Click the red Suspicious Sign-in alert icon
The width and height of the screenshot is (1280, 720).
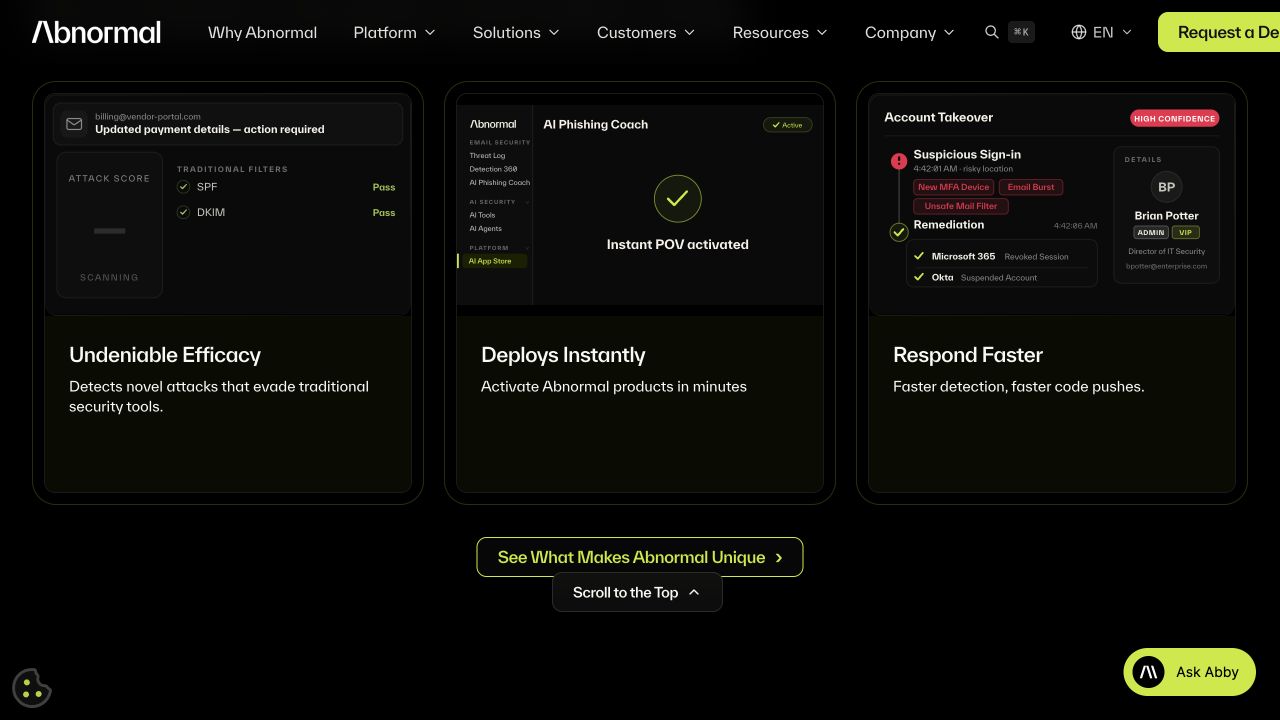tap(899, 160)
